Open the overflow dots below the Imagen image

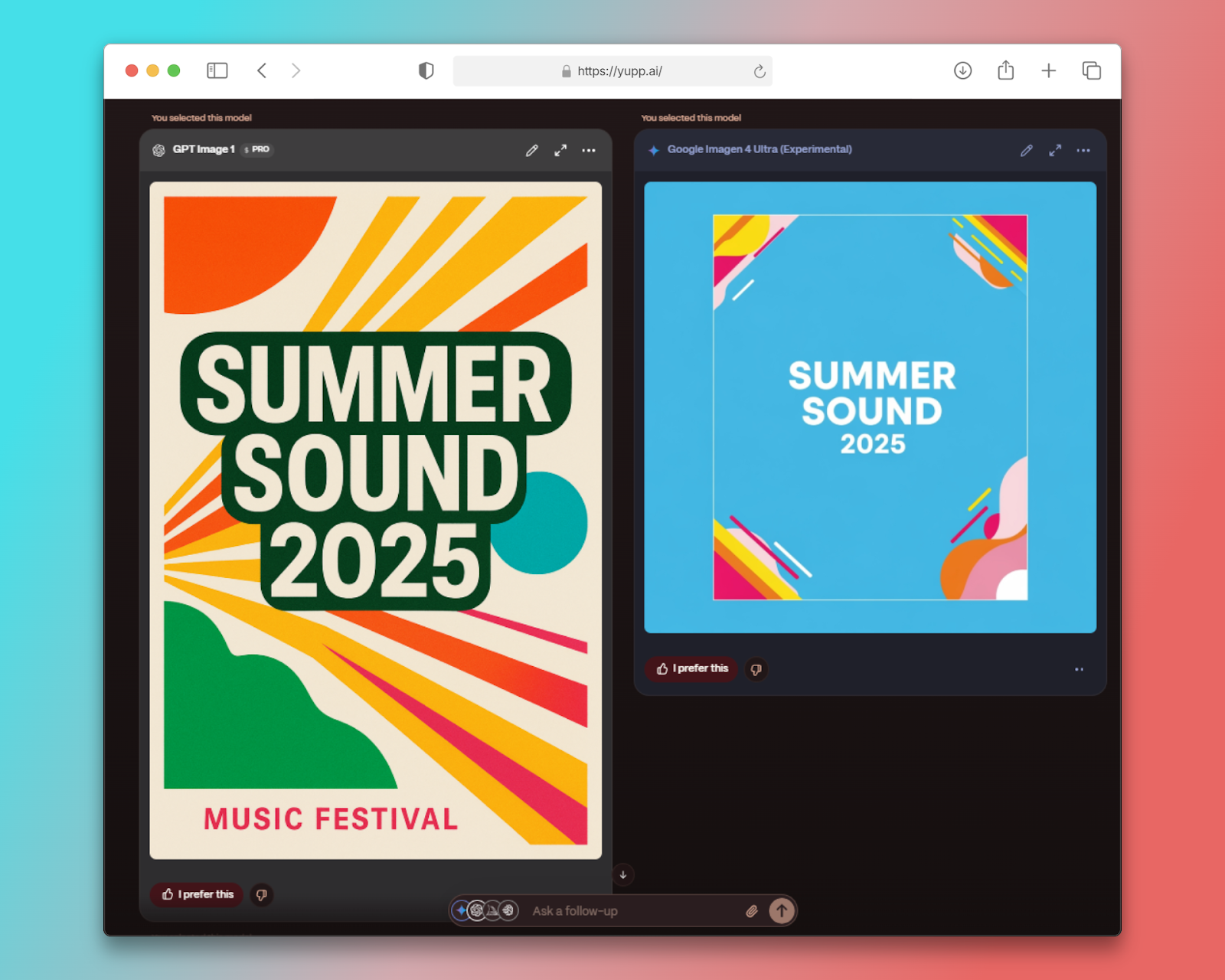pyautogui.click(x=1080, y=669)
